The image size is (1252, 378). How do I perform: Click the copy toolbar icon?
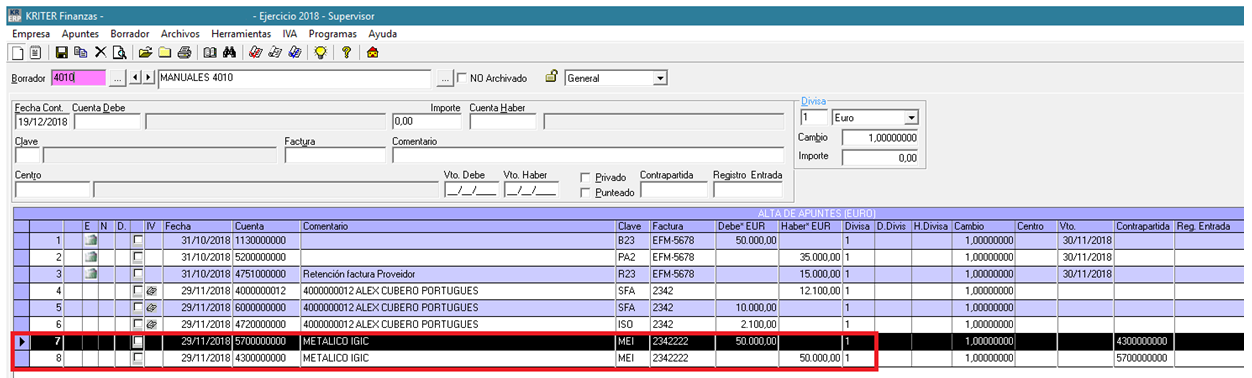[x=80, y=52]
